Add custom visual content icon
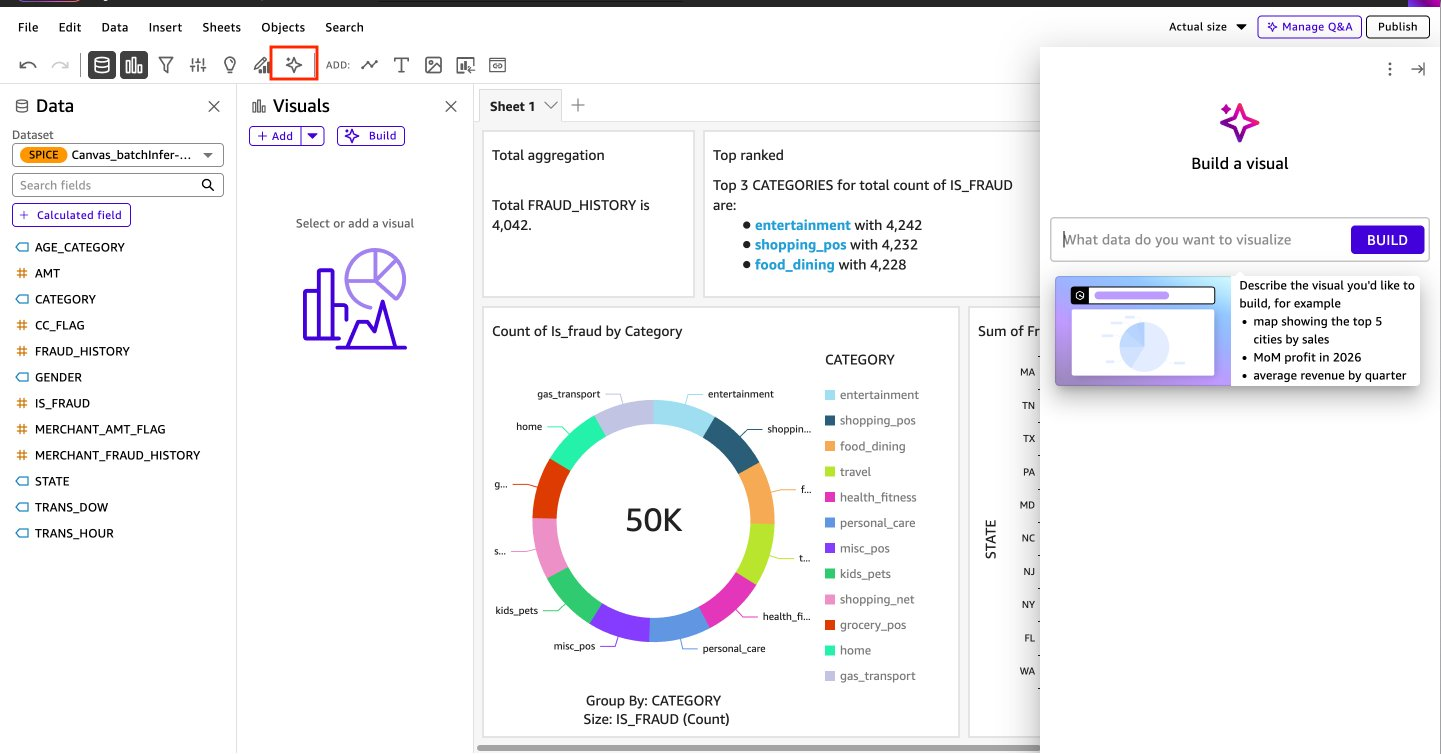The width and height of the screenshot is (1441, 754). [x=465, y=65]
